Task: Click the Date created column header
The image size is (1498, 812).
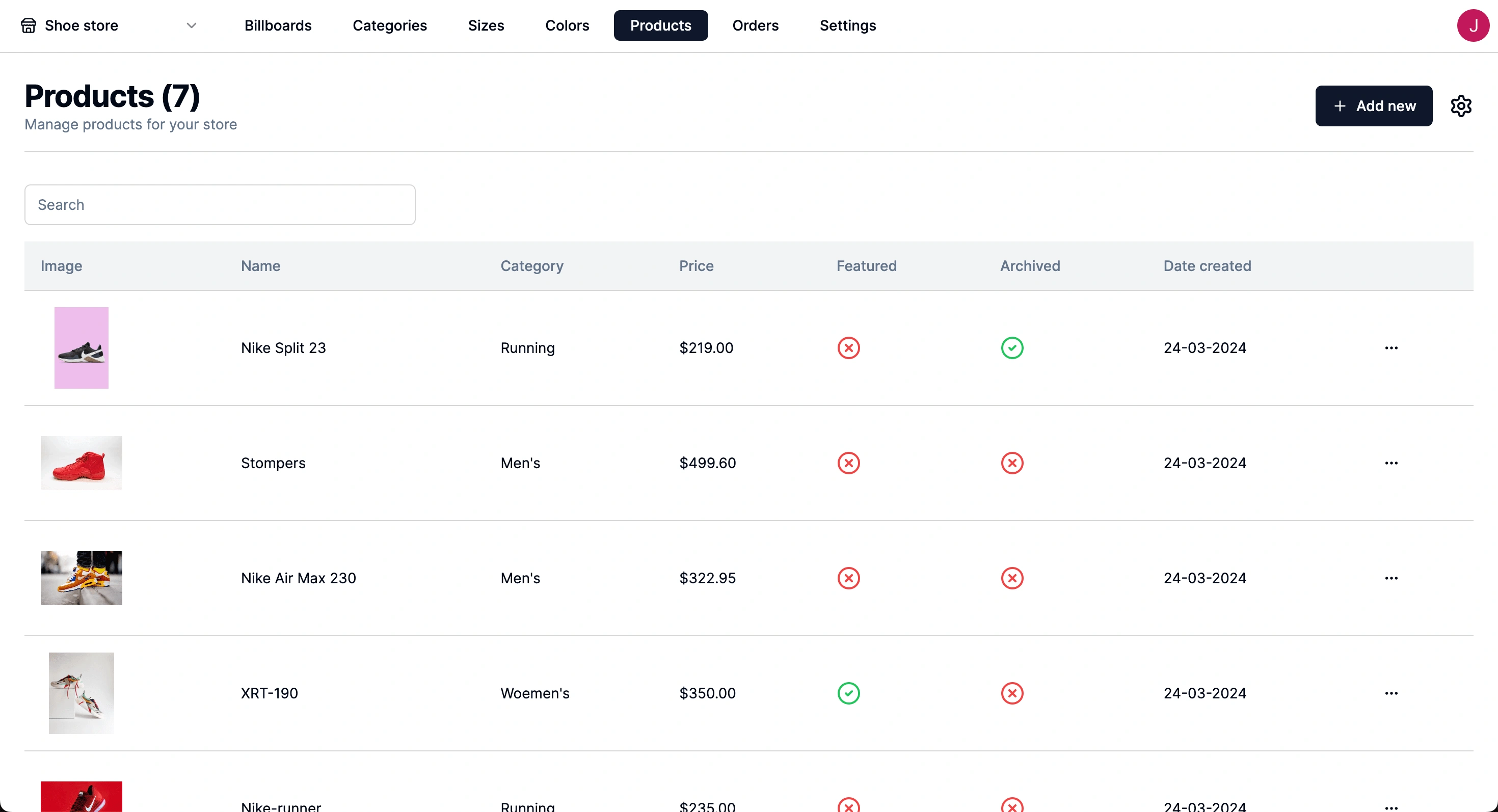Action: coord(1207,266)
